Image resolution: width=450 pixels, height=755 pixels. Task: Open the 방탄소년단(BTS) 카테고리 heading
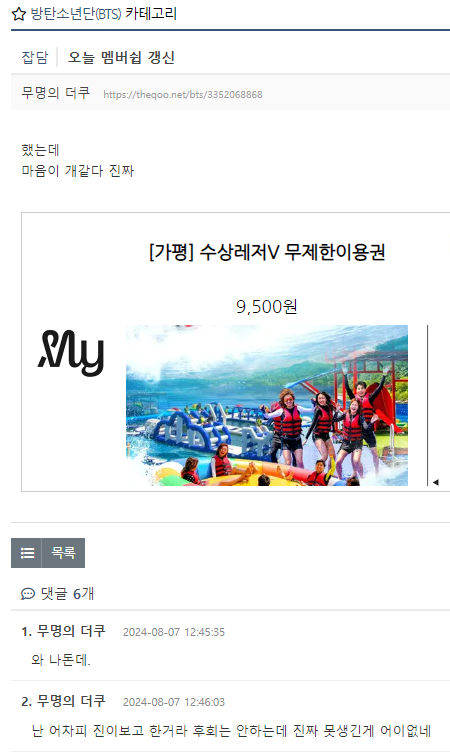click(x=103, y=13)
